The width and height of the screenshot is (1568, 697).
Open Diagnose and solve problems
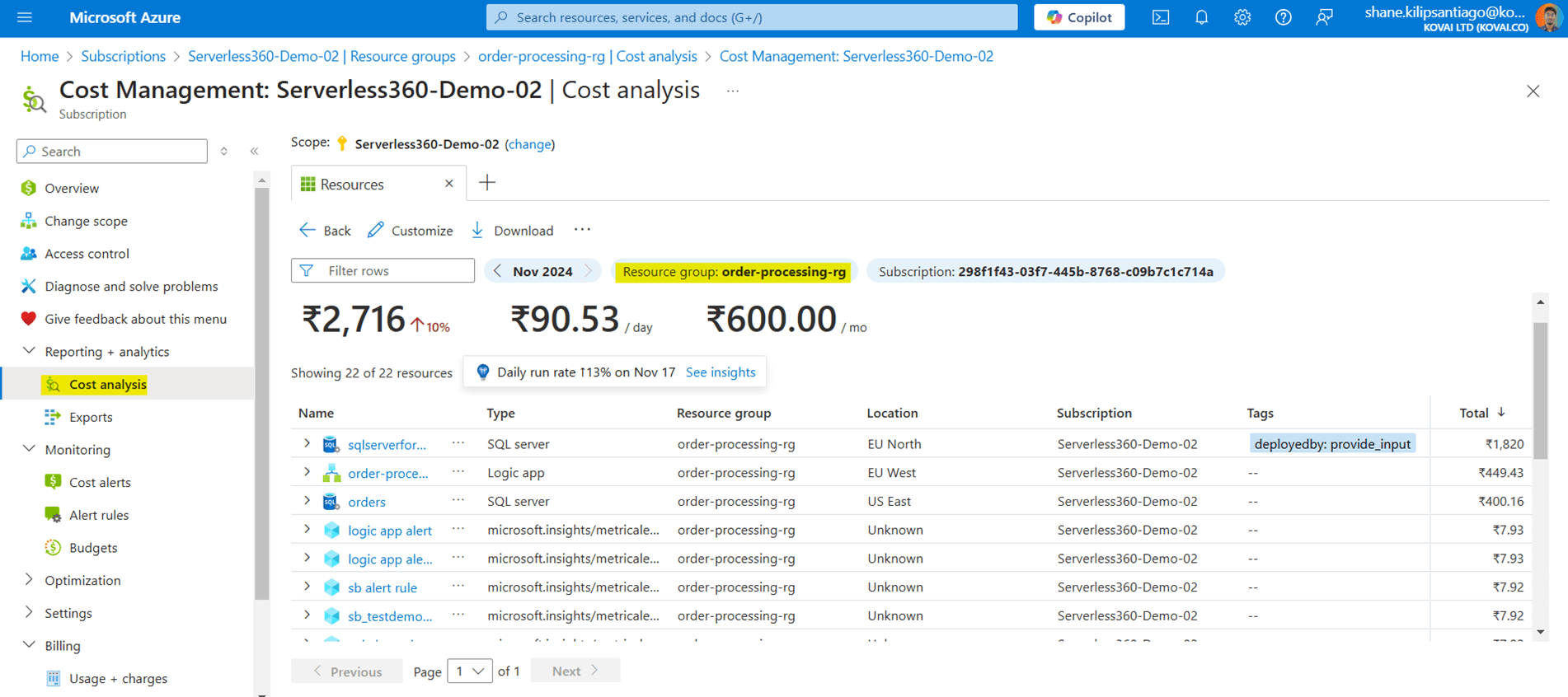pos(131,287)
